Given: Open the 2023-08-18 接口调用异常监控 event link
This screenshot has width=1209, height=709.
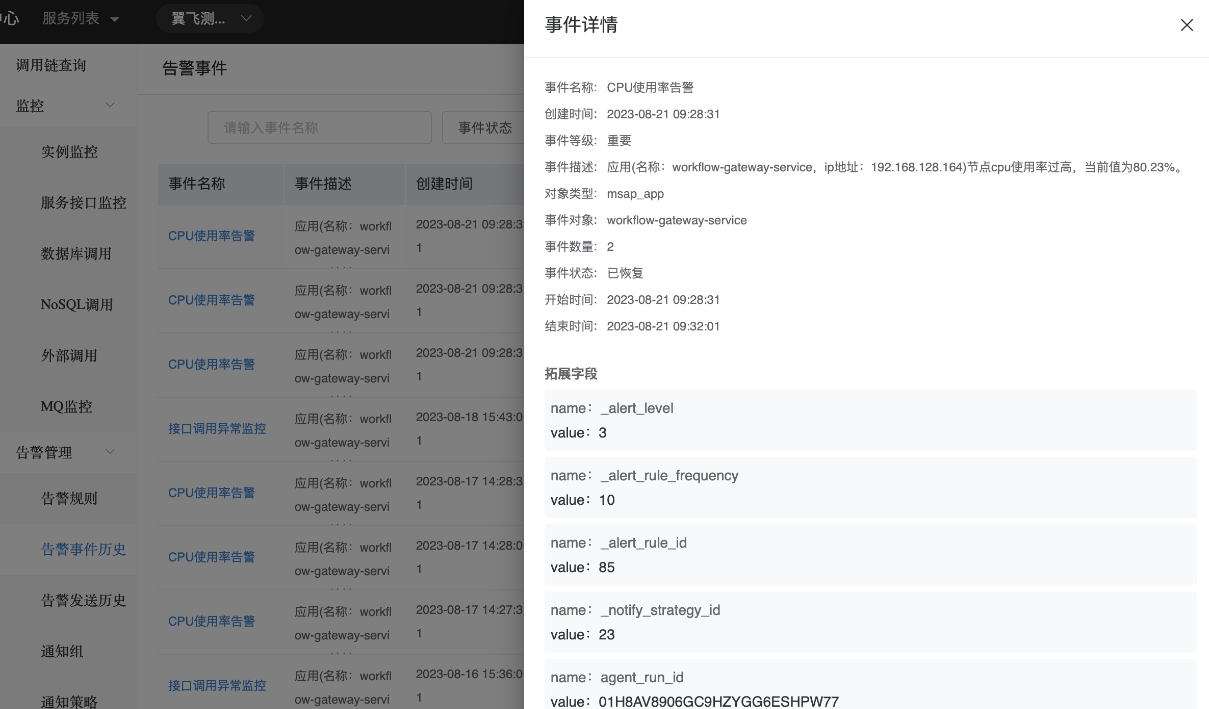Looking at the screenshot, I should [x=217, y=429].
